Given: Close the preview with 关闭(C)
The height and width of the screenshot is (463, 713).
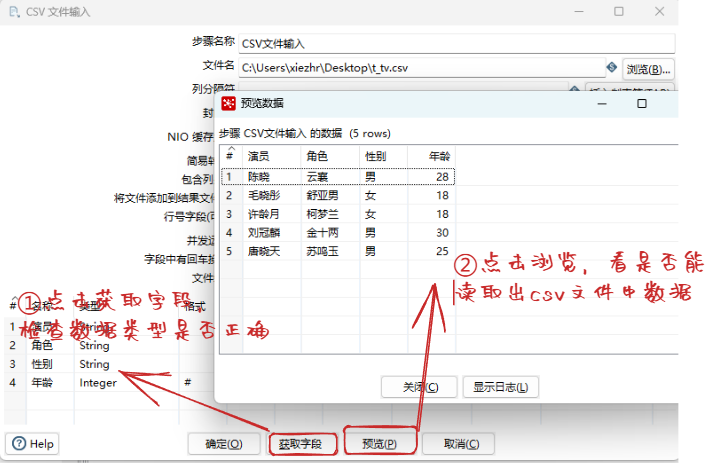Looking at the screenshot, I should point(419,387).
